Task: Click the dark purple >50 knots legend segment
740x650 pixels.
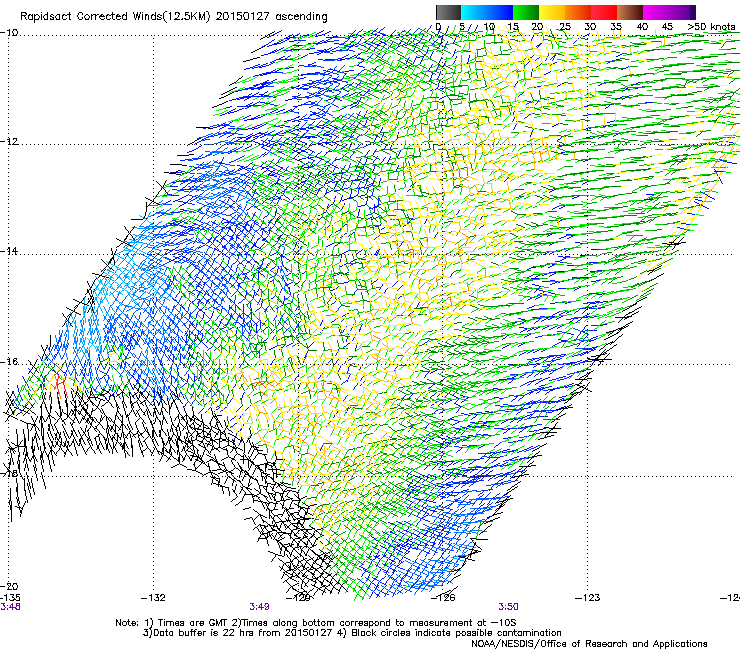Action: 692,12
